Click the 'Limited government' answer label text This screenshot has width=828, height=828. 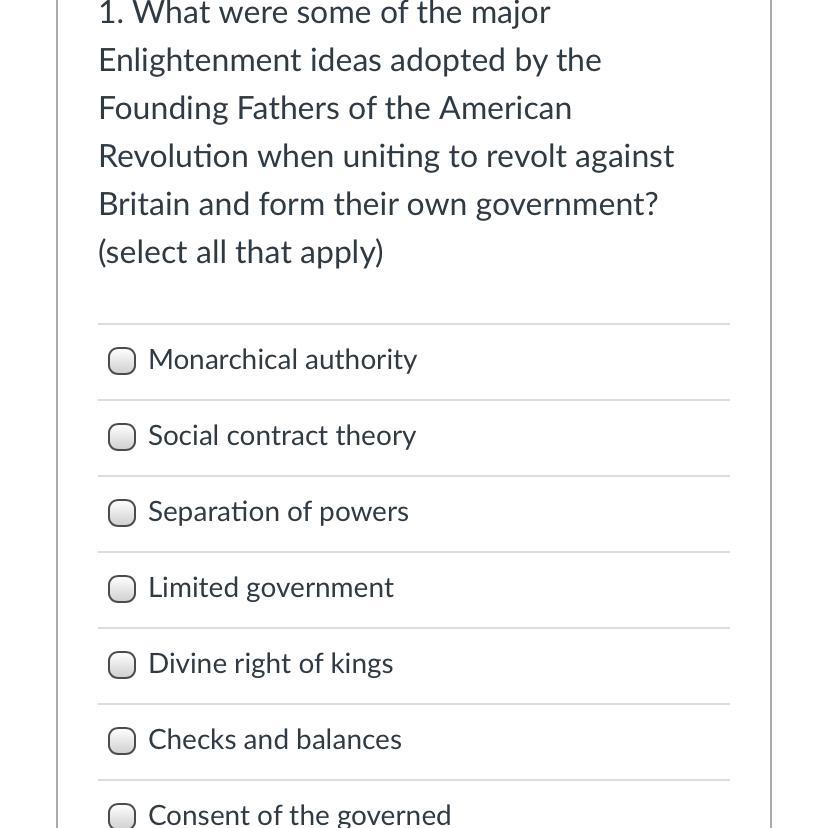(271, 588)
